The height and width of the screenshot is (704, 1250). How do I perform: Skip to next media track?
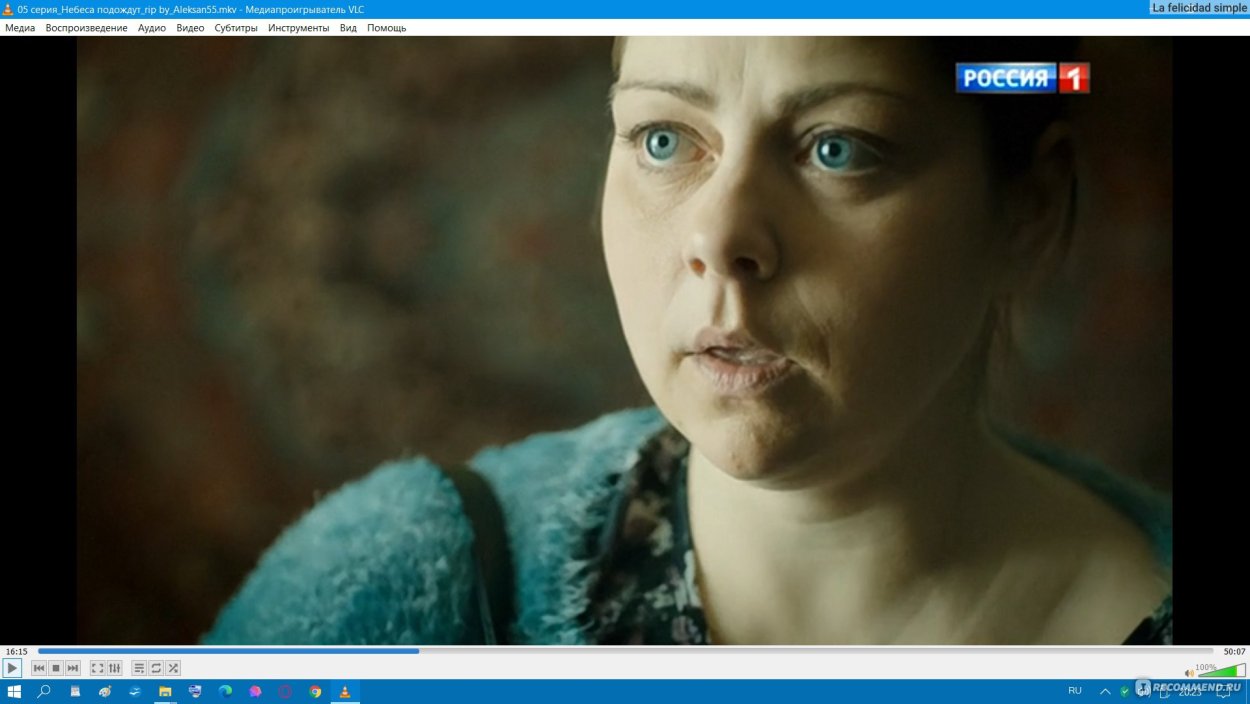pyautogui.click(x=73, y=668)
